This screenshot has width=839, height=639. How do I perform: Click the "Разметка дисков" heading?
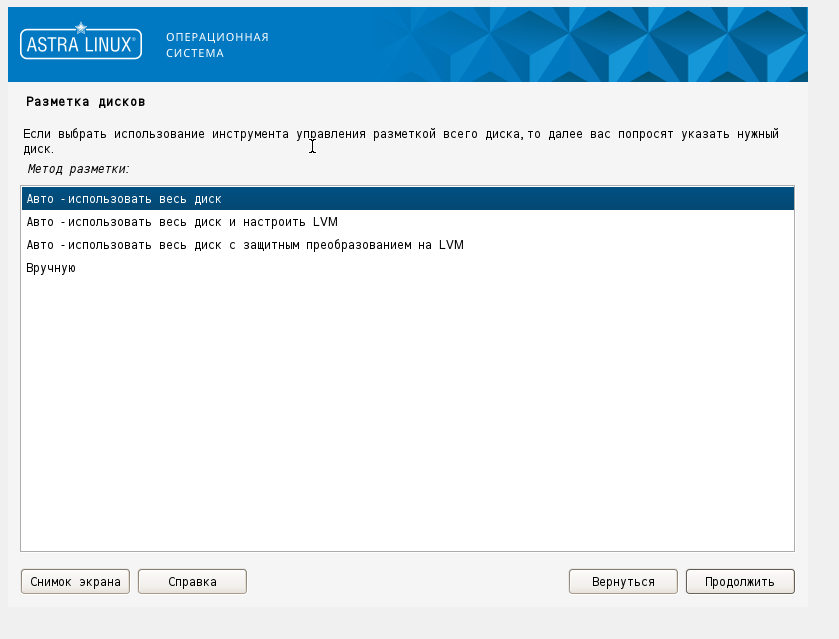click(x=86, y=102)
